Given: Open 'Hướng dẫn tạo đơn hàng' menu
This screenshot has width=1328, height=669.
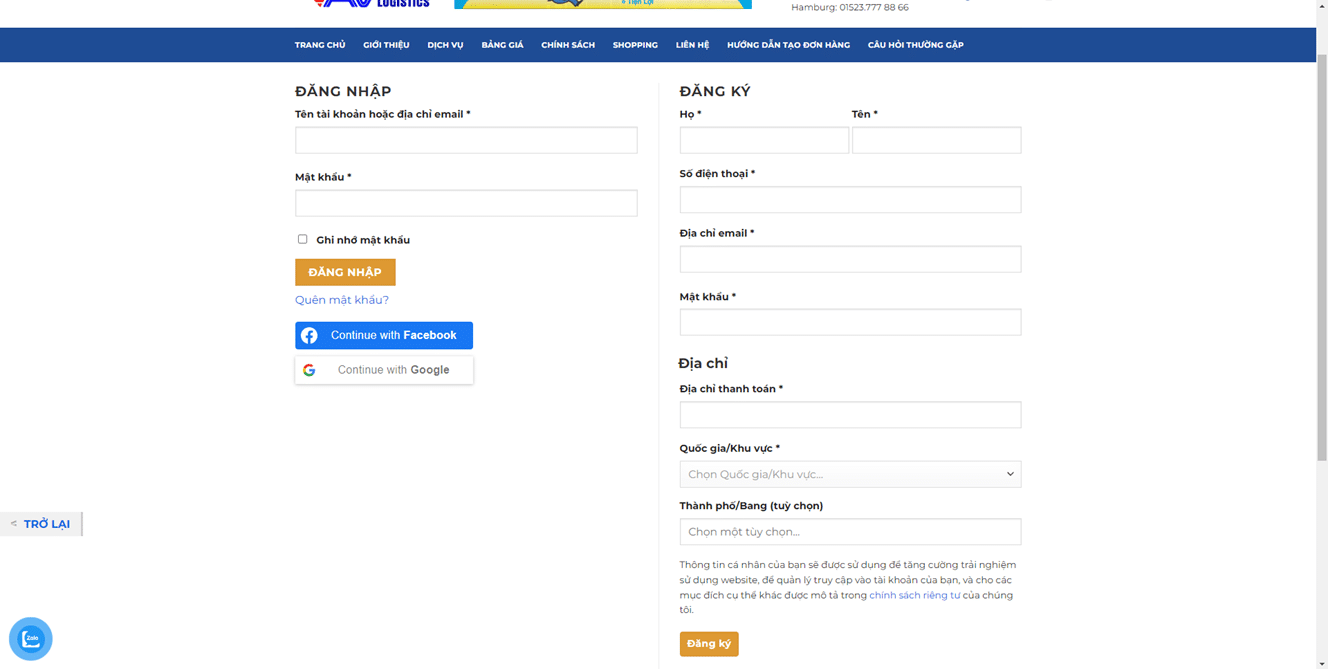Looking at the screenshot, I should tap(788, 45).
